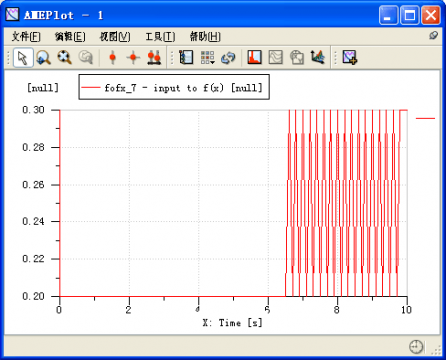
Task: Open the red histogram FFT plot icon
Action: (x=255, y=57)
